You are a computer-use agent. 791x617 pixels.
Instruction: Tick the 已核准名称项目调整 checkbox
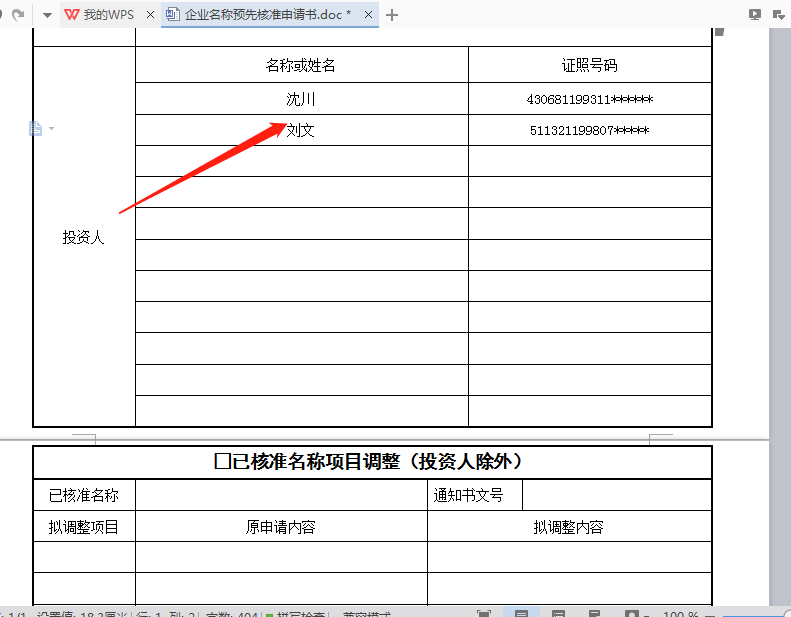coord(222,462)
